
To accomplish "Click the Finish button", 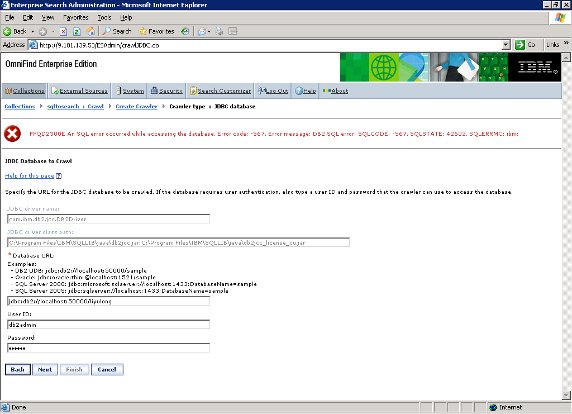I will point(74,369).
